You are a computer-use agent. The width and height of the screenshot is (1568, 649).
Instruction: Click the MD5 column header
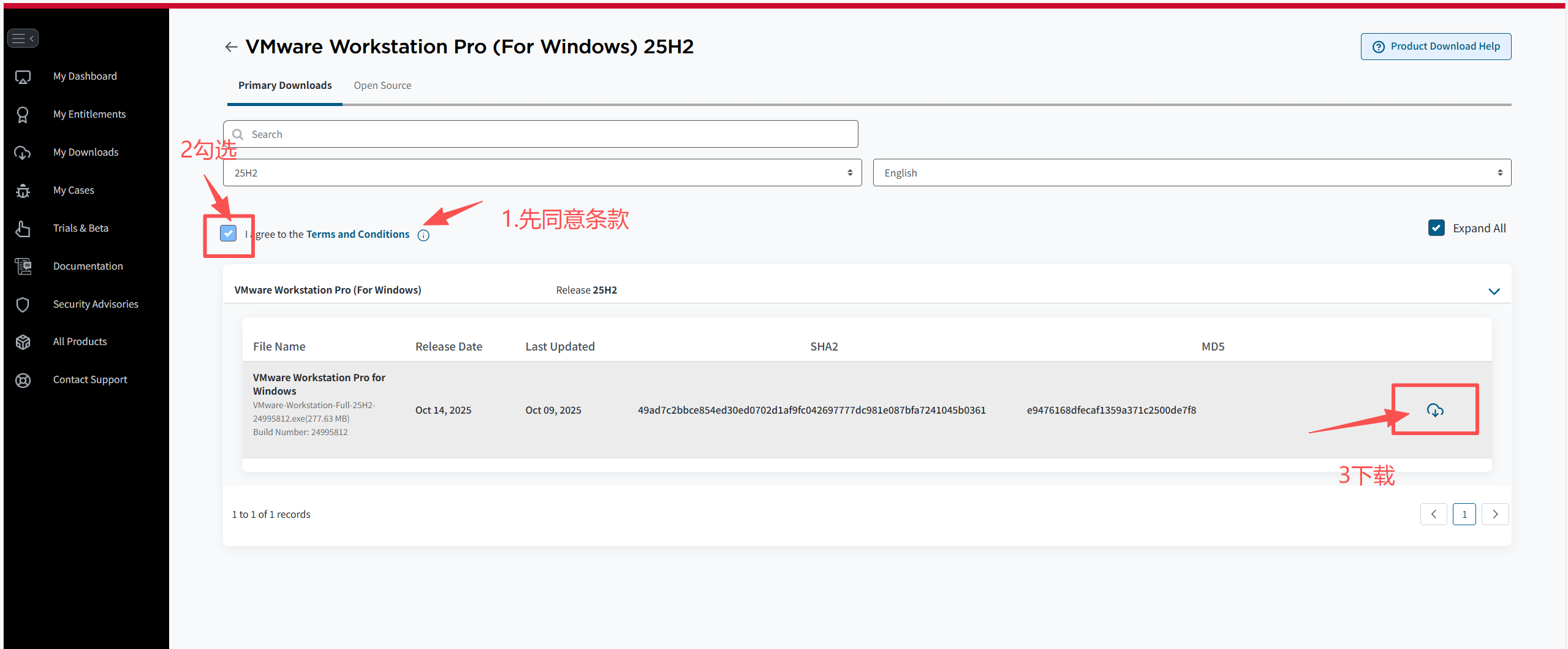[1213, 346]
